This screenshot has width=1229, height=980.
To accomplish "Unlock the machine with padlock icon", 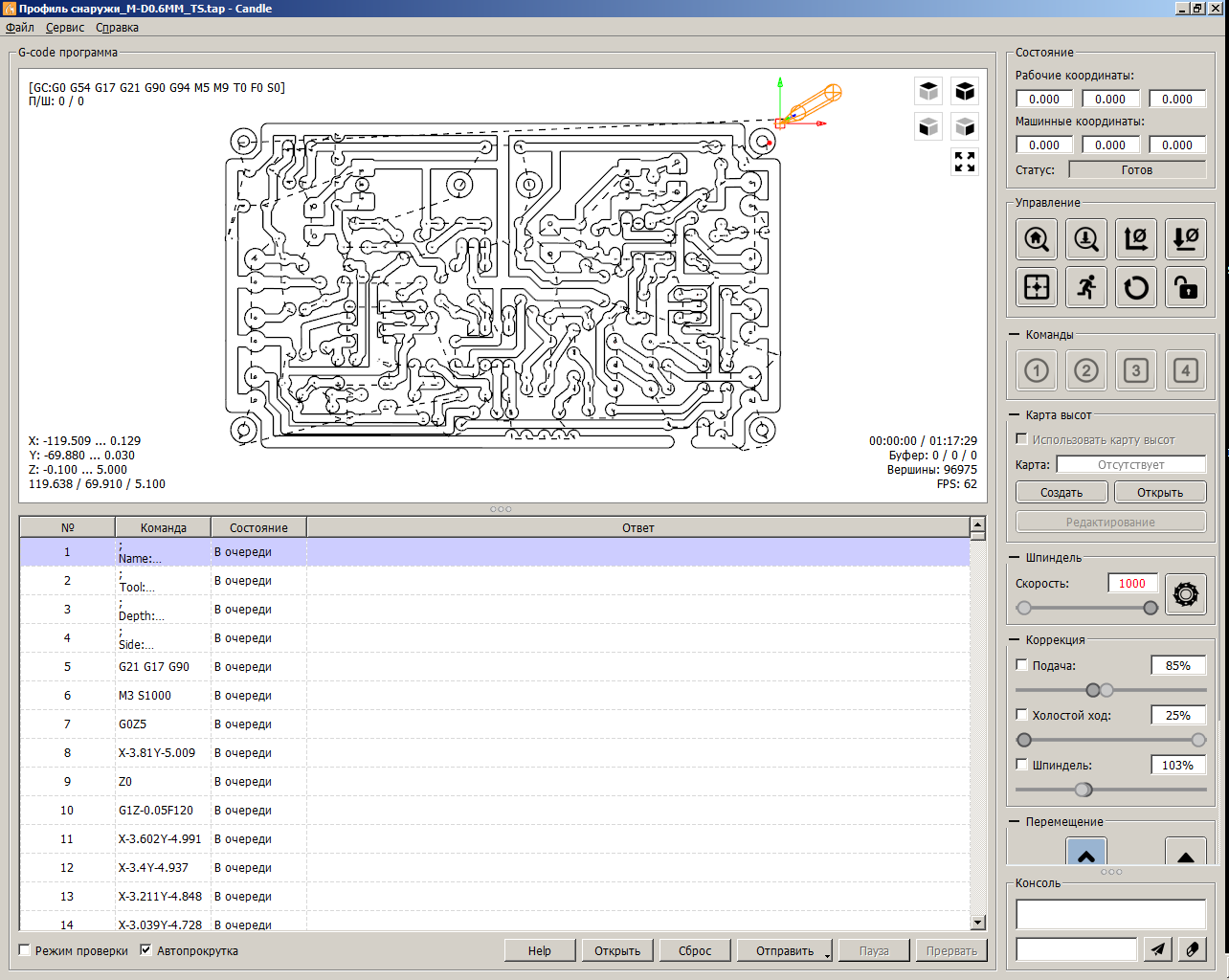I will (1186, 287).
